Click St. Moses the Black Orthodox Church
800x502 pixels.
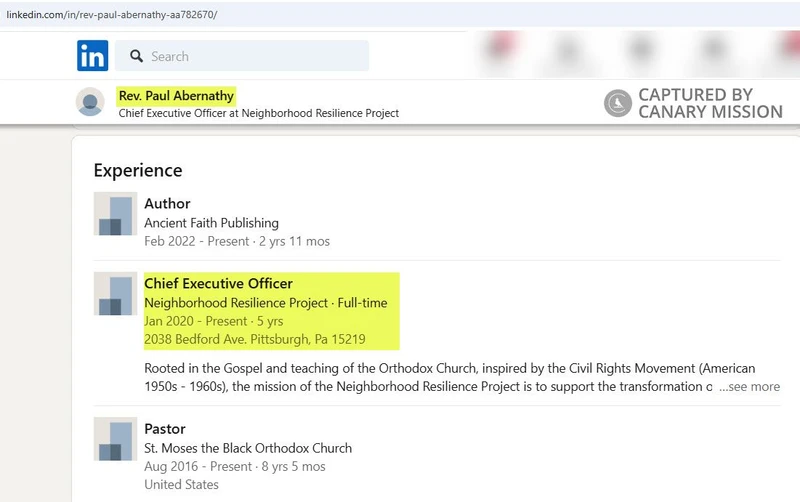pyautogui.click(x=248, y=448)
